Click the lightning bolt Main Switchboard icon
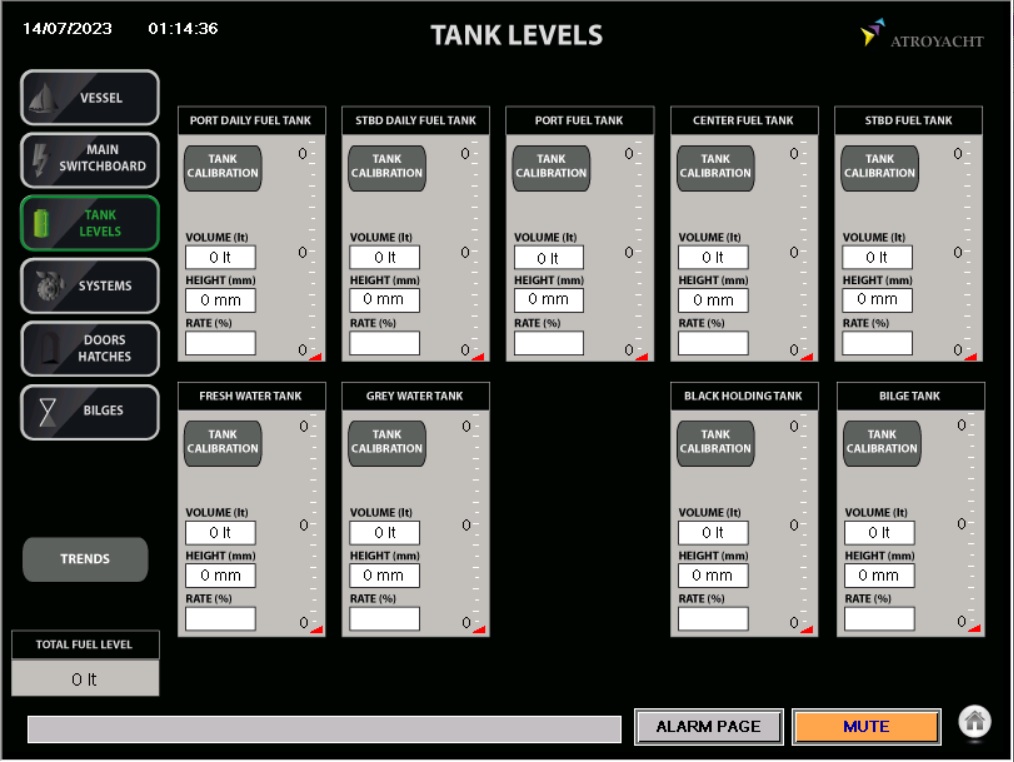This screenshot has height=762, width=1014. (41, 159)
